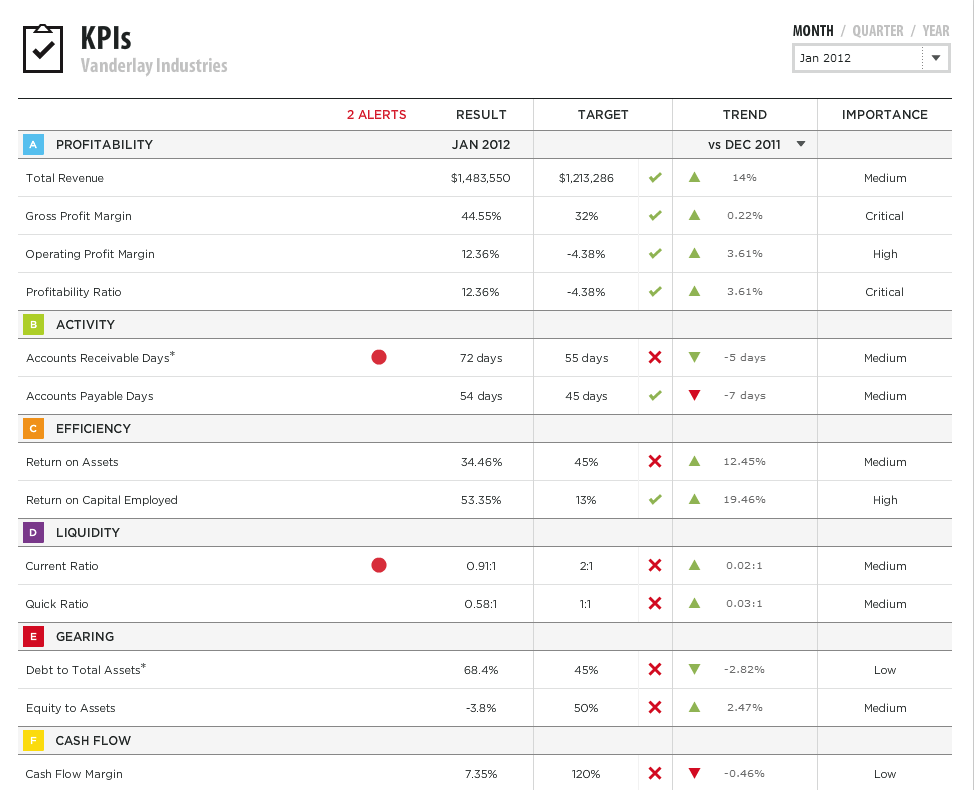This screenshot has height=790, width=974.
Task: Click the red down-trend arrow for Cash Flow Margin
Action: tap(694, 773)
